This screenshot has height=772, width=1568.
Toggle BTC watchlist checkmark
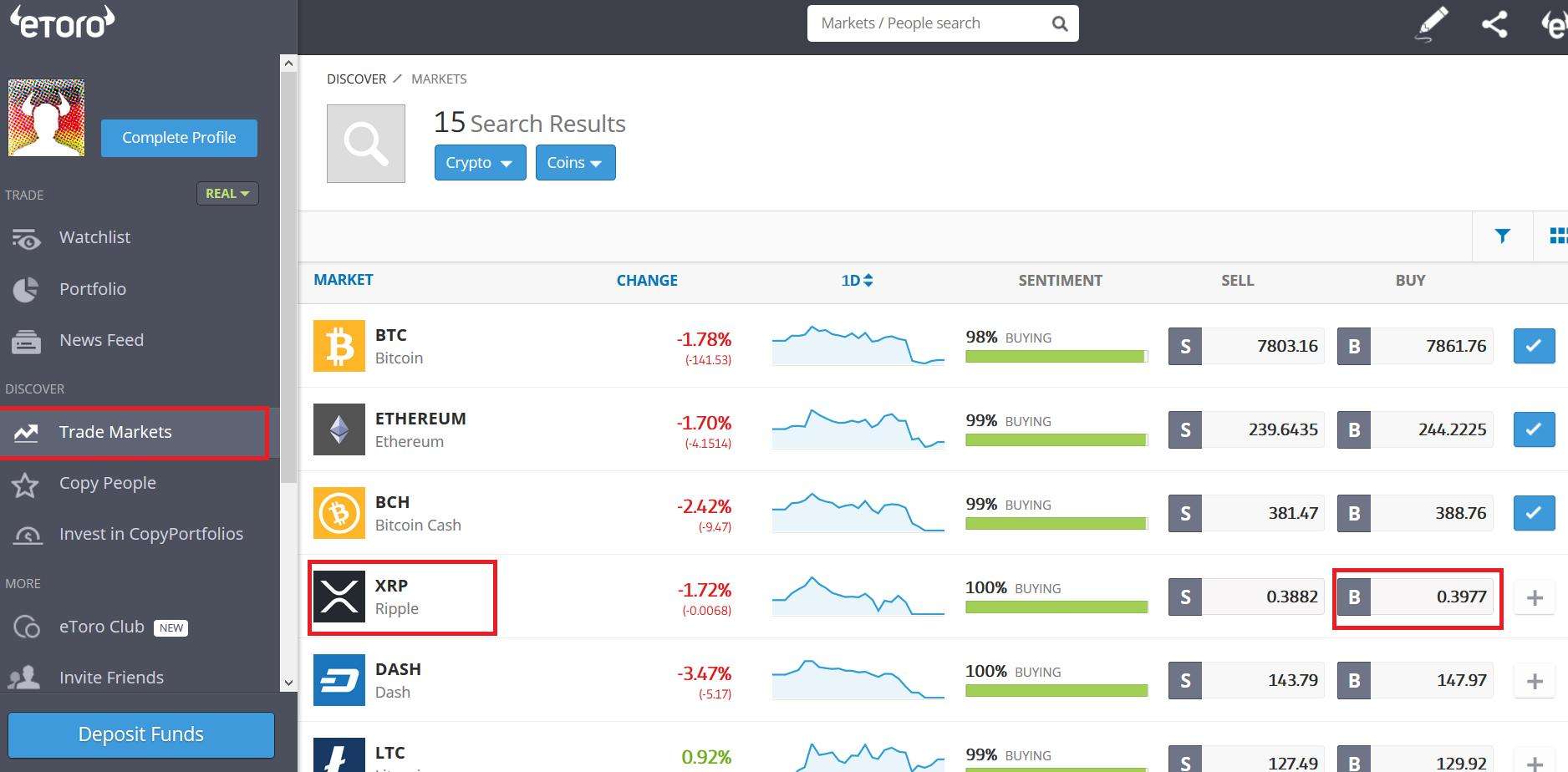1534,346
